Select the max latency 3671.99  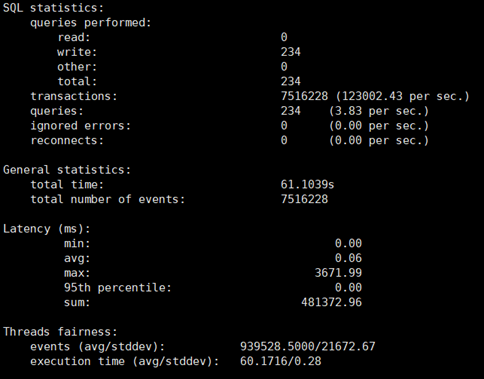(338, 273)
